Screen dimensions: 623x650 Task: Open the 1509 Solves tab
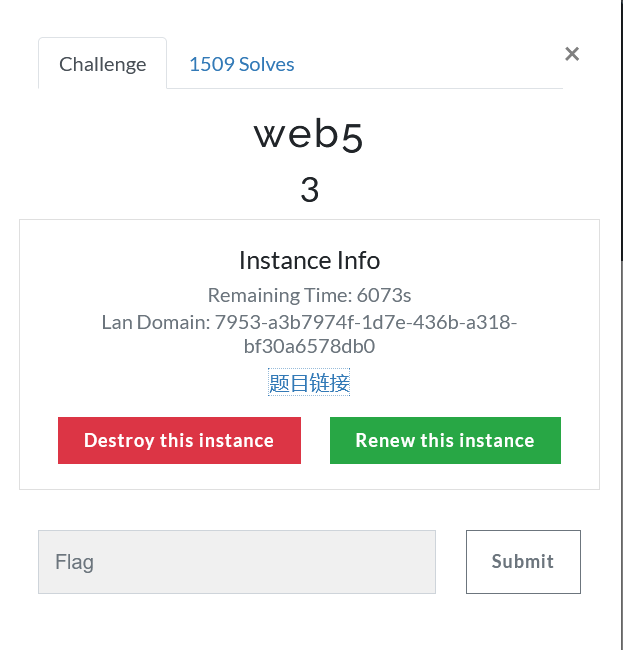click(242, 64)
